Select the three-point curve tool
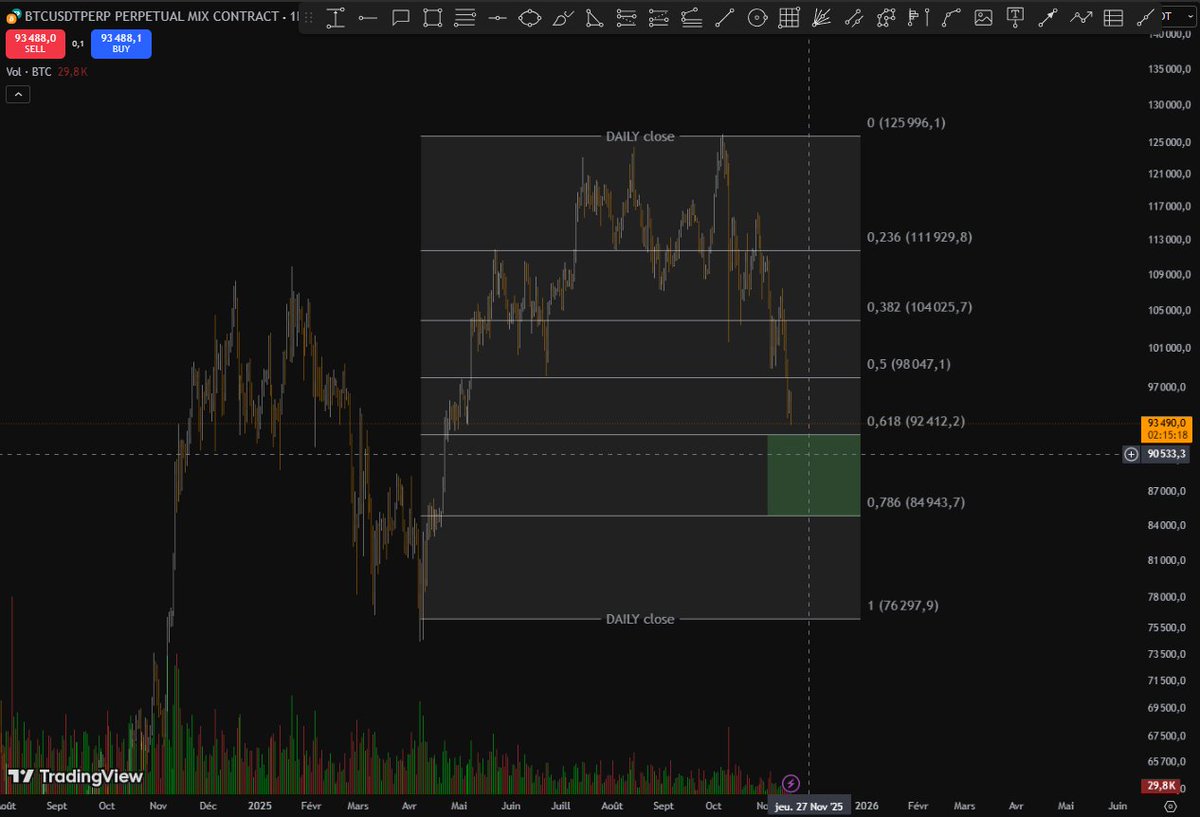This screenshot has height=817, width=1200. (951, 16)
